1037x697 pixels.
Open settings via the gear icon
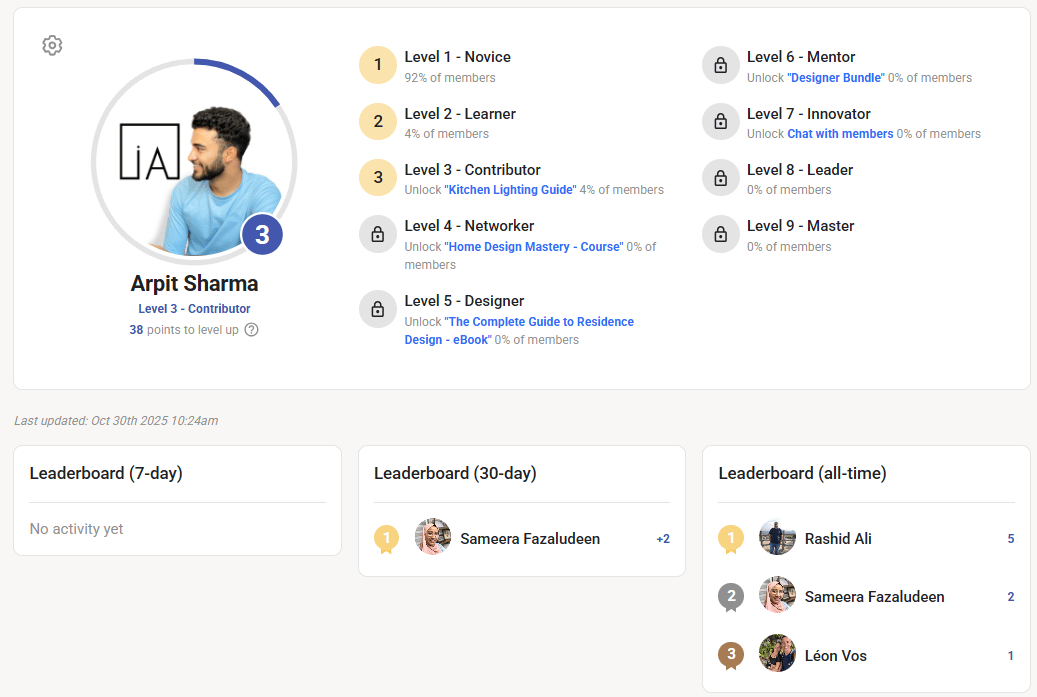(x=52, y=46)
